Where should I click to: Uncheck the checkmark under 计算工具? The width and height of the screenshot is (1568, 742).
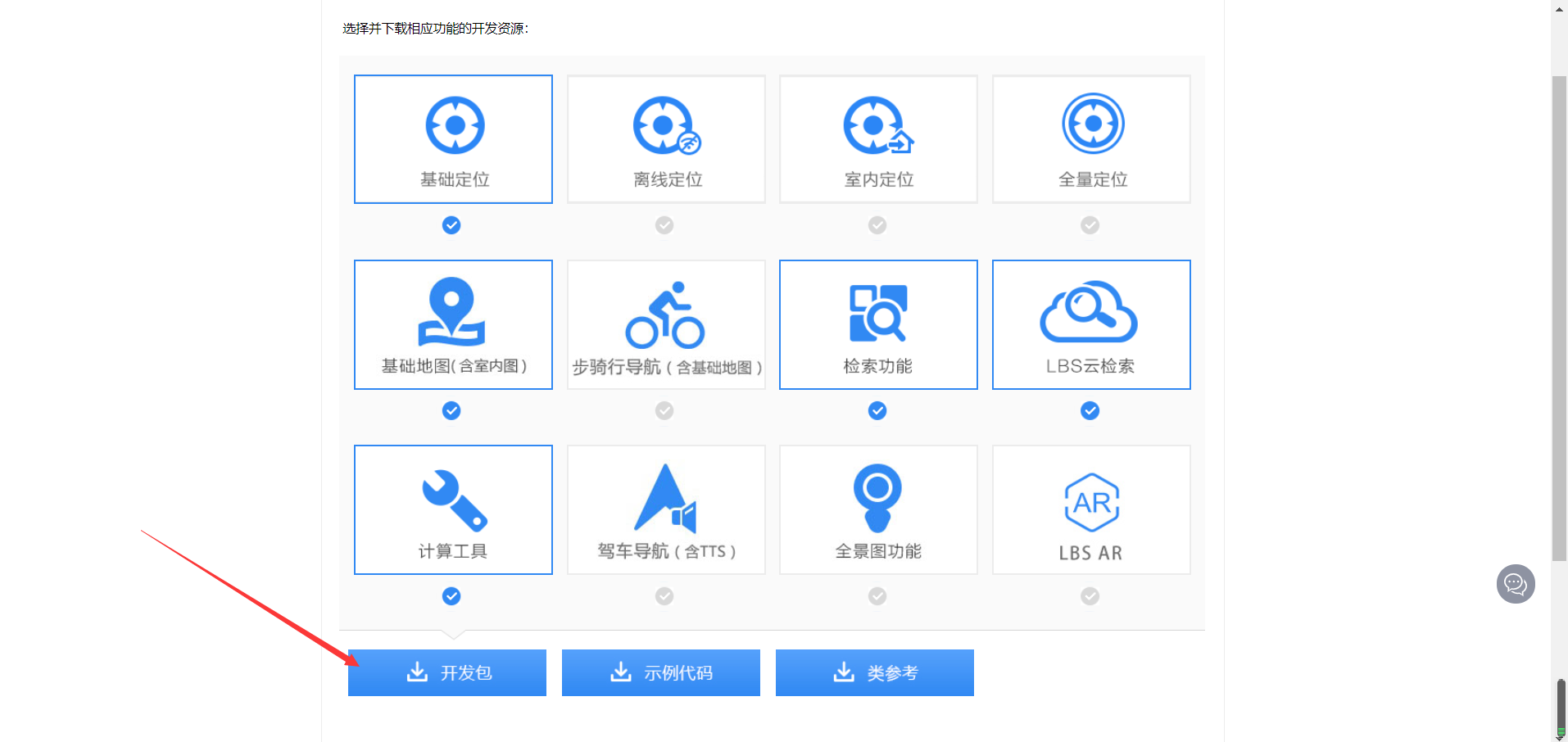pos(451,596)
